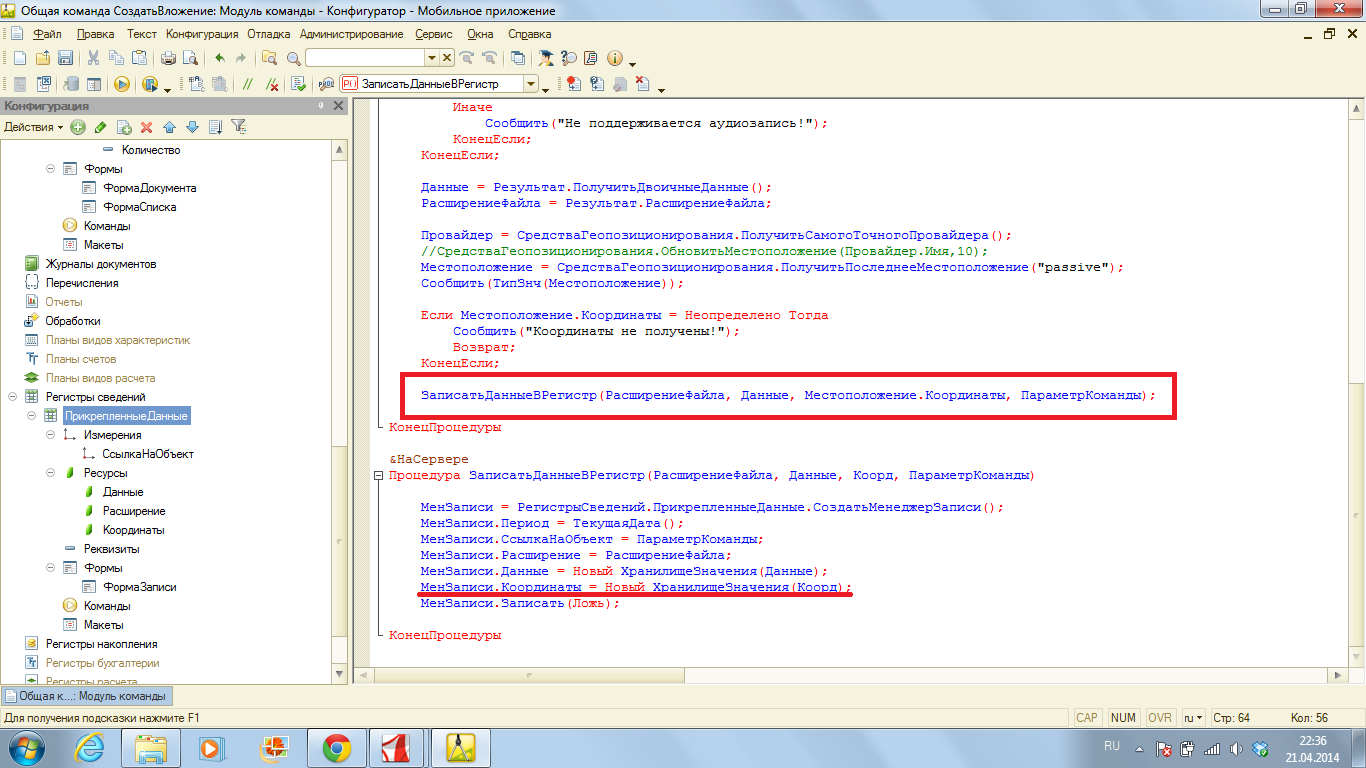
Task: Collapse the Регистры сведений tree node
Action: [x=12, y=397]
